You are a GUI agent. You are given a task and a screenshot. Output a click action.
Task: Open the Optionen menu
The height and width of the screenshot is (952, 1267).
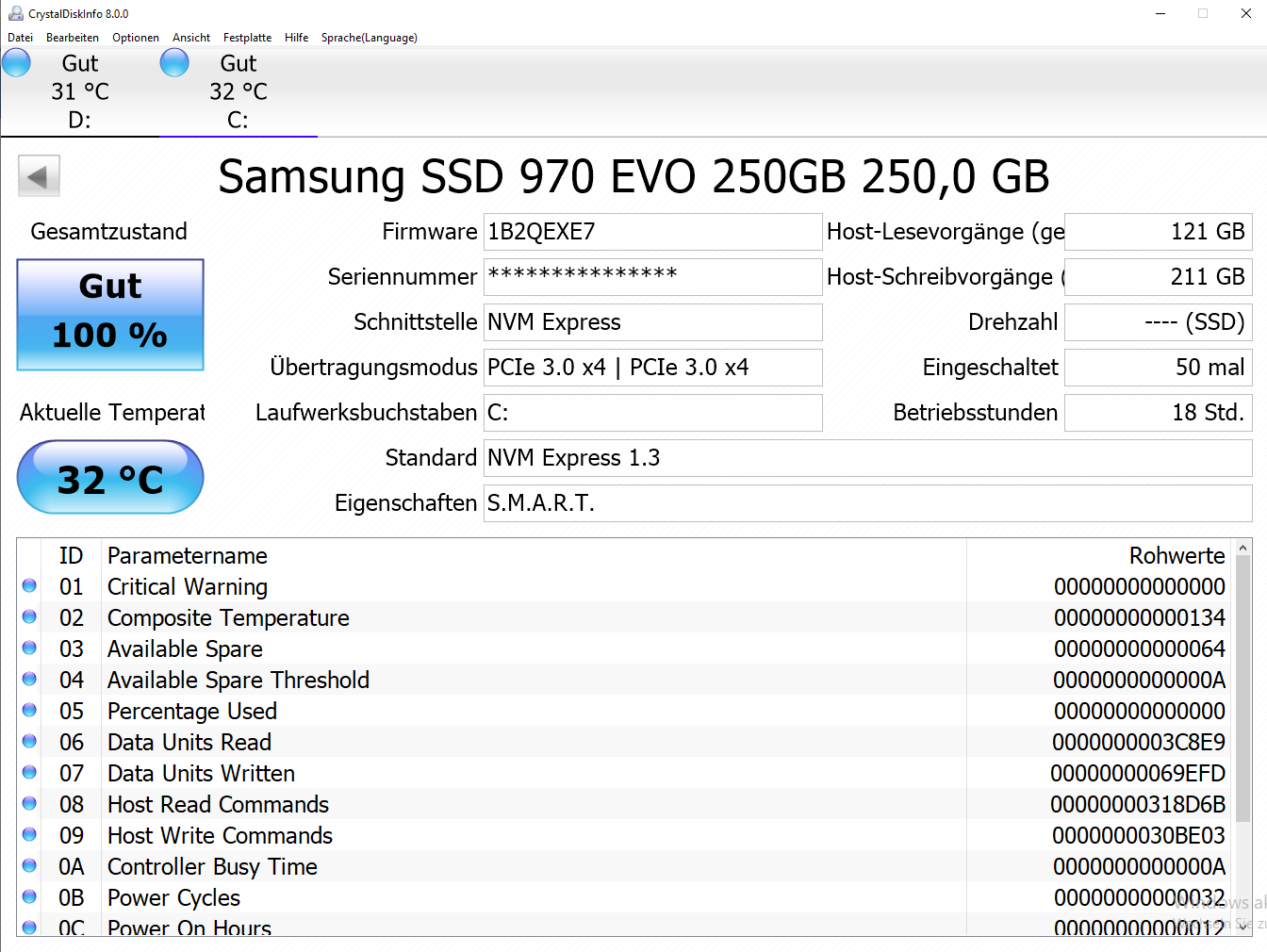[136, 38]
